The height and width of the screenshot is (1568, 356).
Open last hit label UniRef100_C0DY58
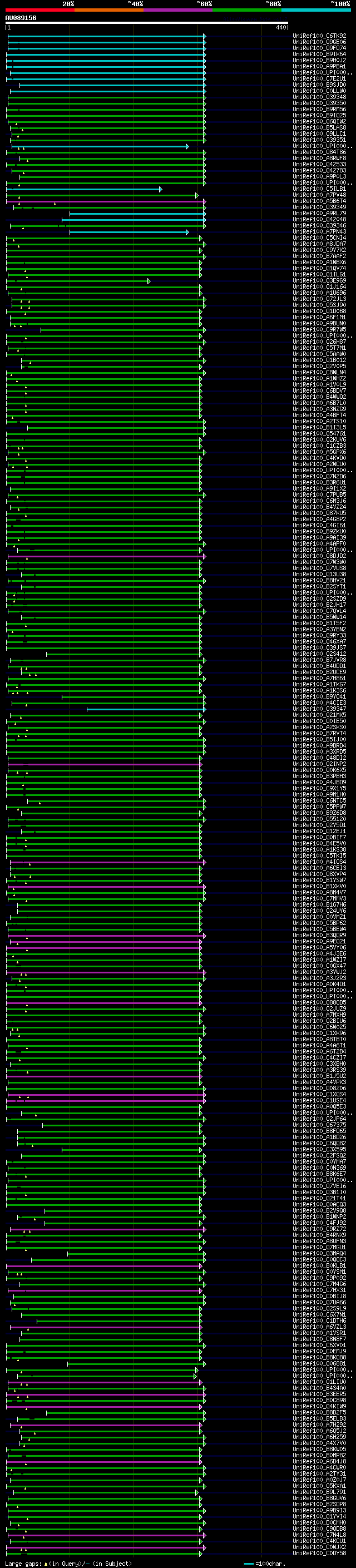point(319,1553)
